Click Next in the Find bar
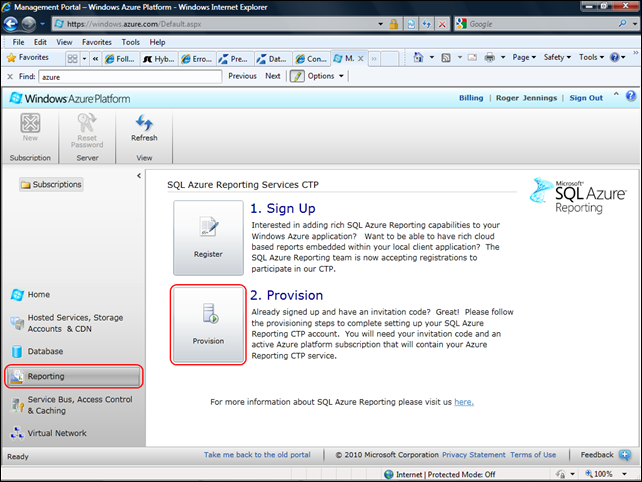This screenshot has height=482, width=642. point(273,76)
